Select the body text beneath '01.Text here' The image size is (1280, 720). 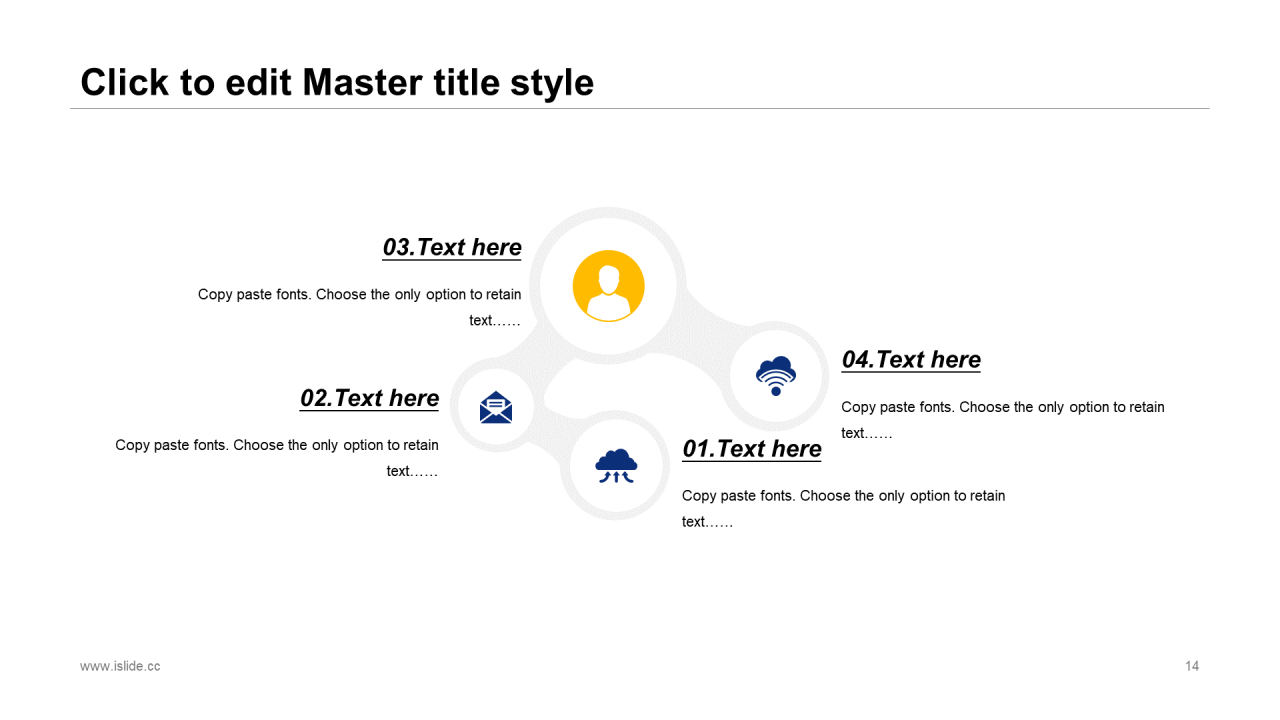coord(843,508)
